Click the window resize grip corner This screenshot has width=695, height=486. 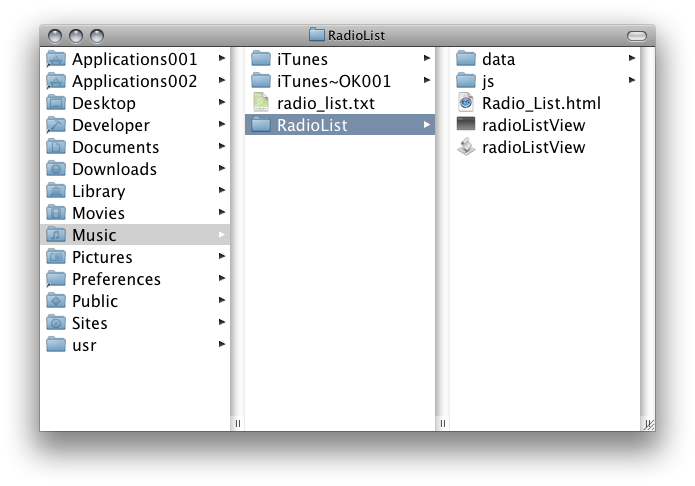click(648, 424)
